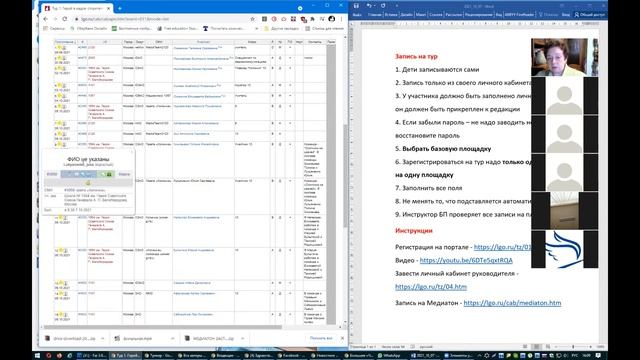
Task: Open the youtu.be video link in Word
Action: (x=466, y=260)
